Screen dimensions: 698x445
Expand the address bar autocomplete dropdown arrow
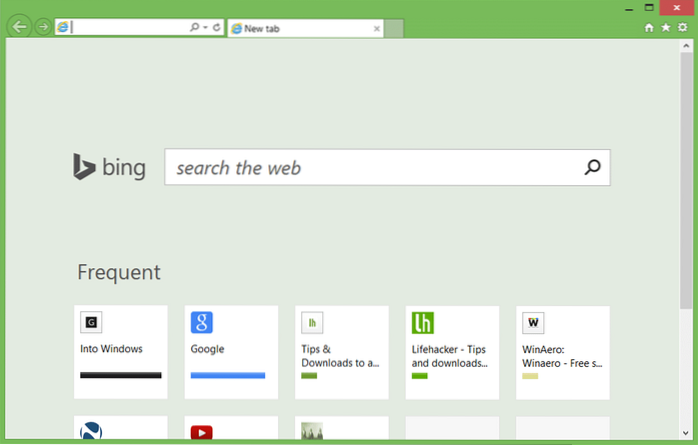pyautogui.click(x=205, y=28)
